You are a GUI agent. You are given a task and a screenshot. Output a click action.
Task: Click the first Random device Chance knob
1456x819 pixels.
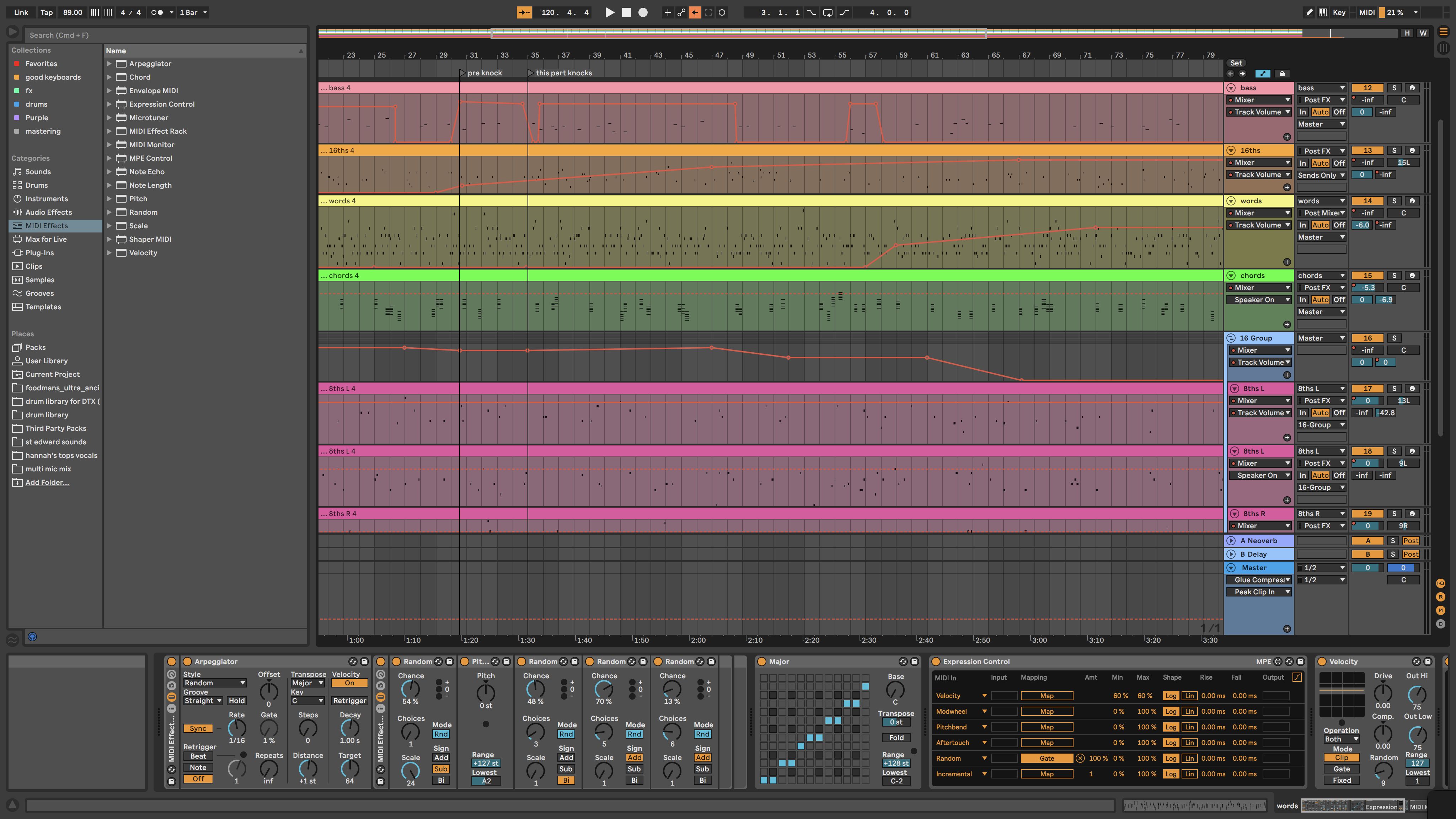410,689
